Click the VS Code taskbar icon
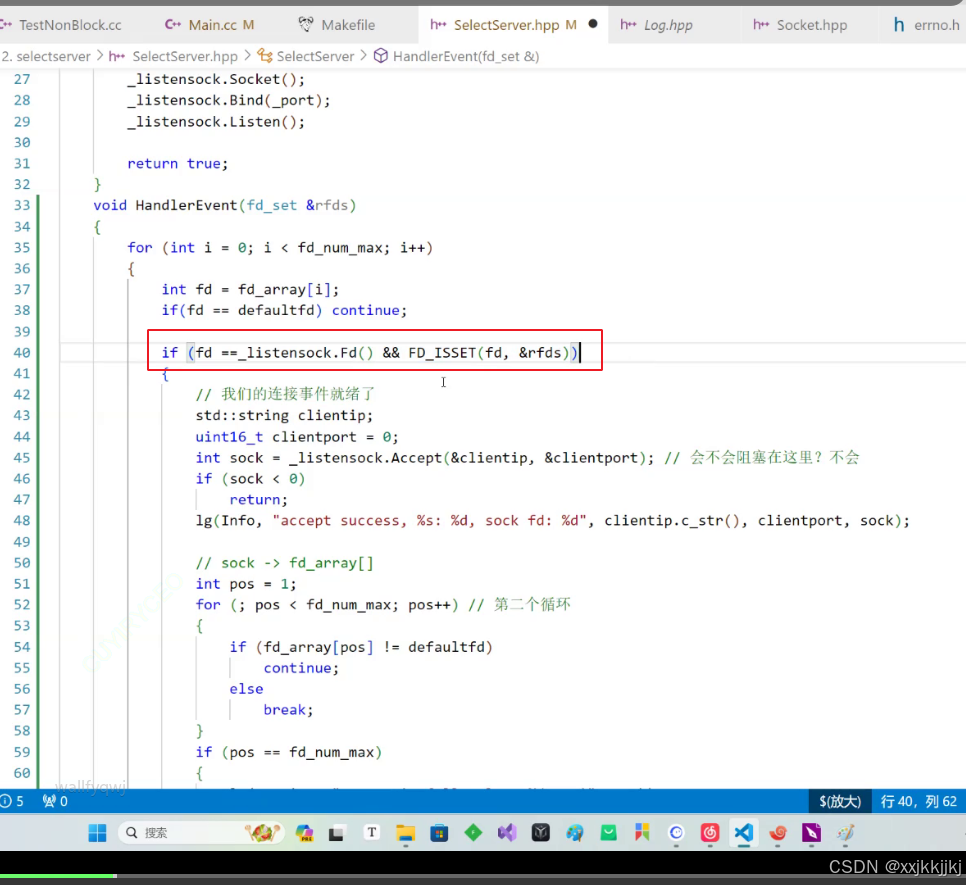The image size is (966, 885). (x=744, y=833)
